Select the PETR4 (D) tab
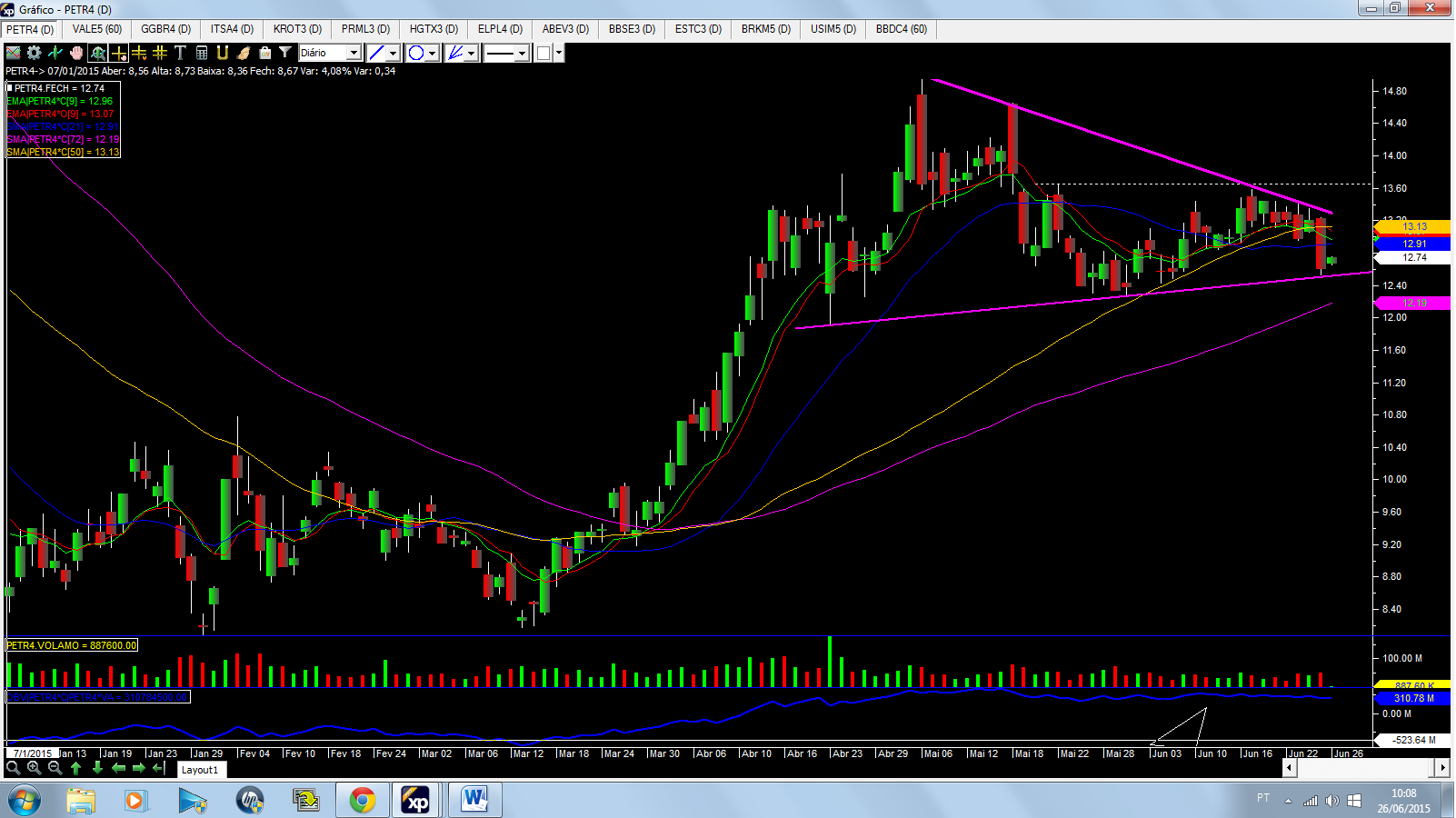This screenshot has width=1456, height=818. pos(30,30)
